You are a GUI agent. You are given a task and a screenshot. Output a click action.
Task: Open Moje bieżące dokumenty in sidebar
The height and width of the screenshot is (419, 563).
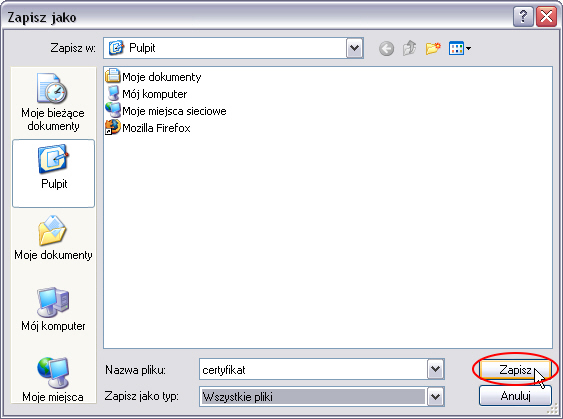click(53, 102)
